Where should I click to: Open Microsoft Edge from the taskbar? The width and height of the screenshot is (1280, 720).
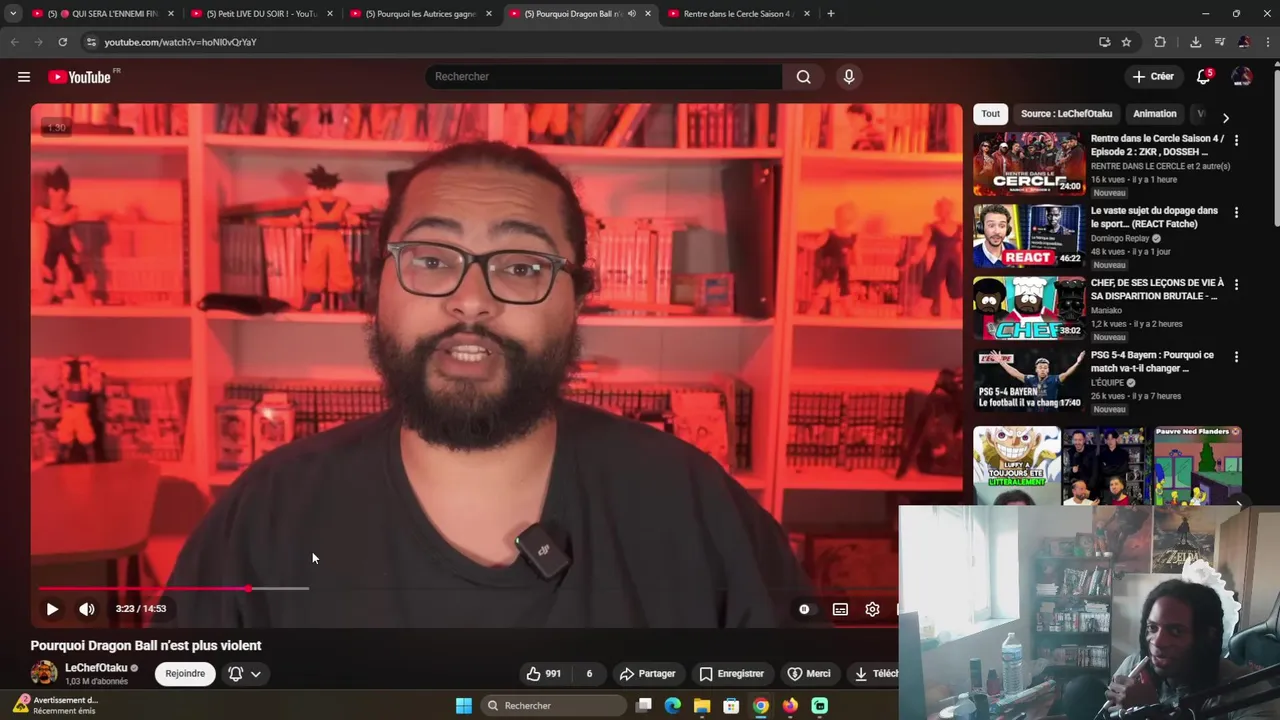pos(673,706)
